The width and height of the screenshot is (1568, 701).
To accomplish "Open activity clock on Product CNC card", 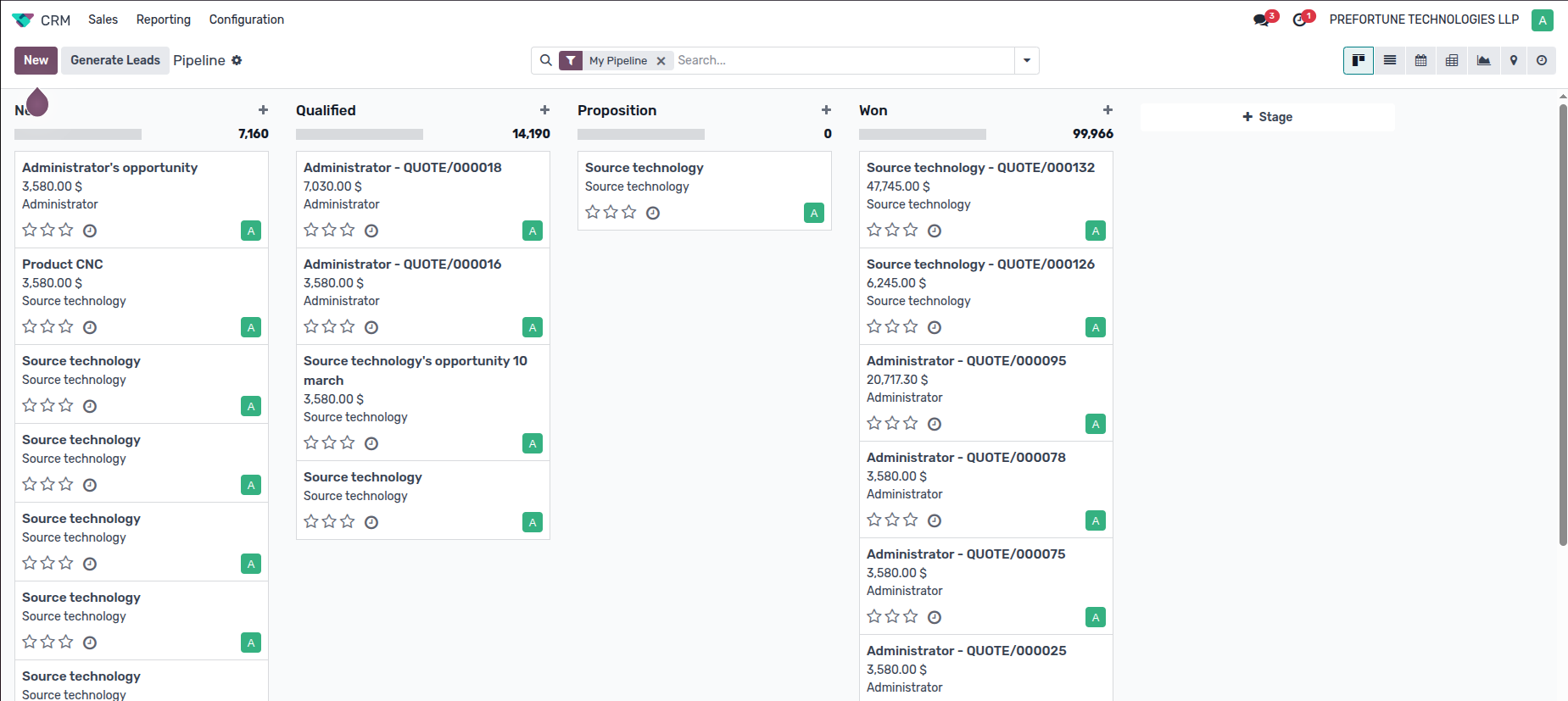I will (90, 327).
